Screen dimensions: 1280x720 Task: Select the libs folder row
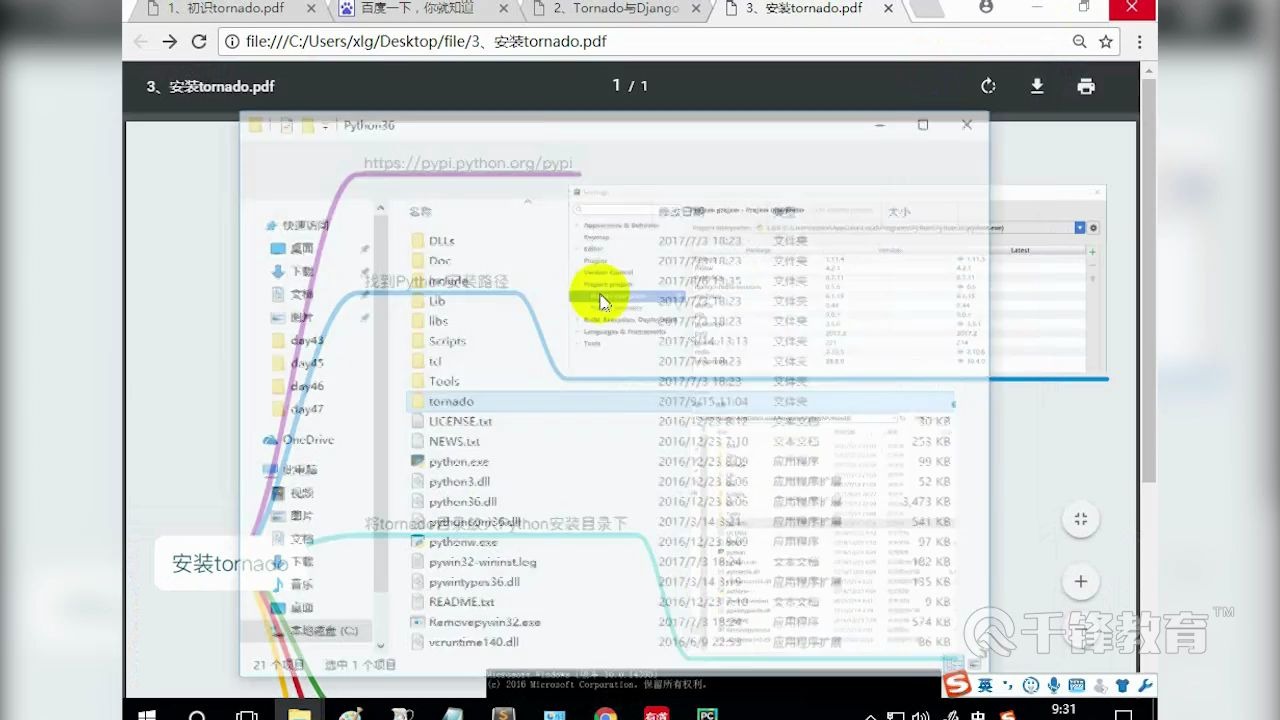(680, 321)
